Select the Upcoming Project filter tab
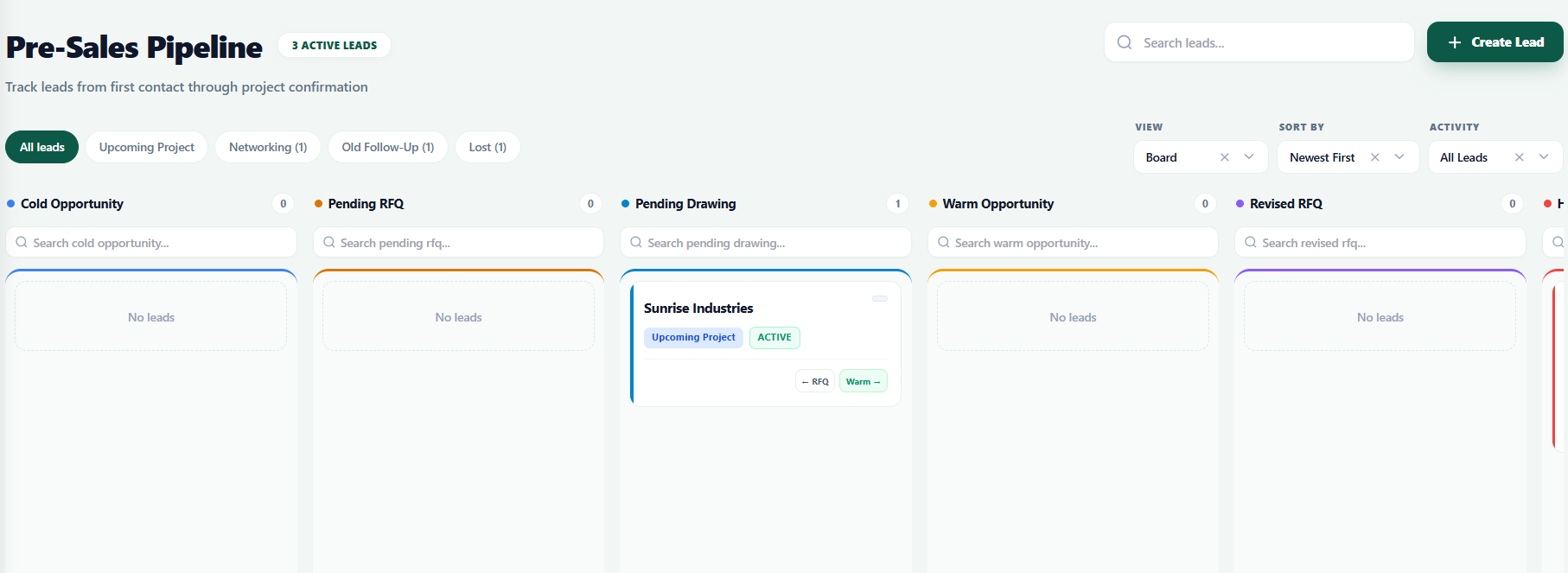Image resolution: width=1568 pixels, height=573 pixels. [147, 147]
